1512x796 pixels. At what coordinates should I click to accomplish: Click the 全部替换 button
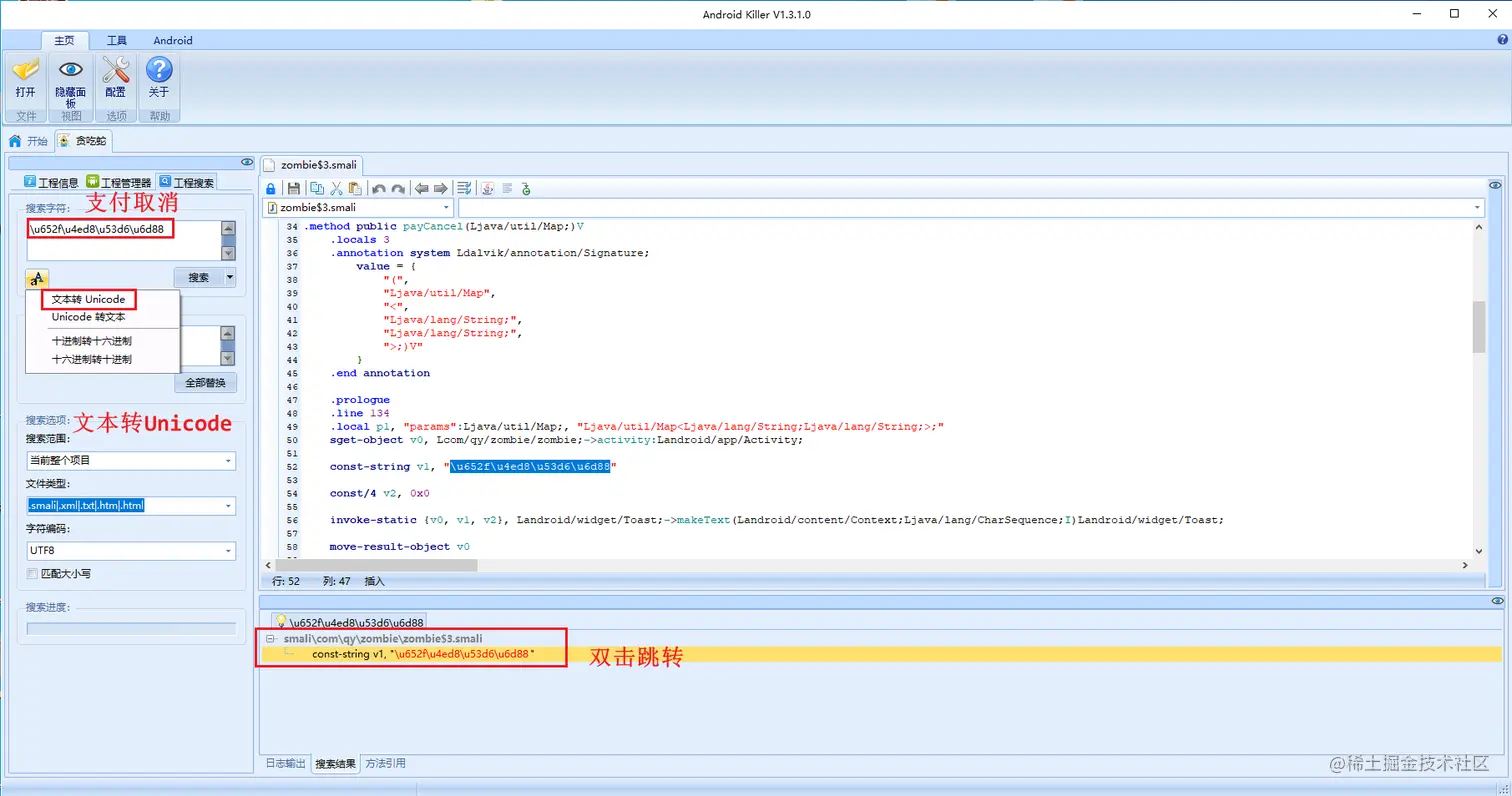pos(206,383)
